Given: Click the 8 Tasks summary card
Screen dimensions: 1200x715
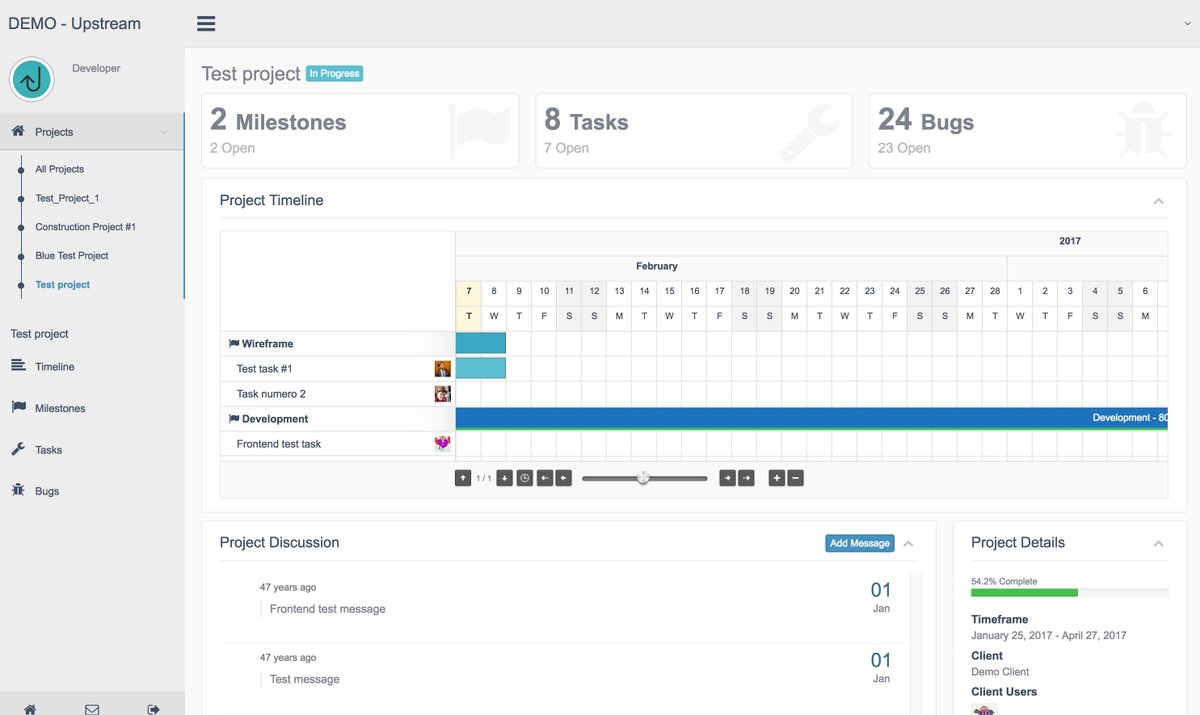Looking at the screenshot, I should click(x=694, y=130).
